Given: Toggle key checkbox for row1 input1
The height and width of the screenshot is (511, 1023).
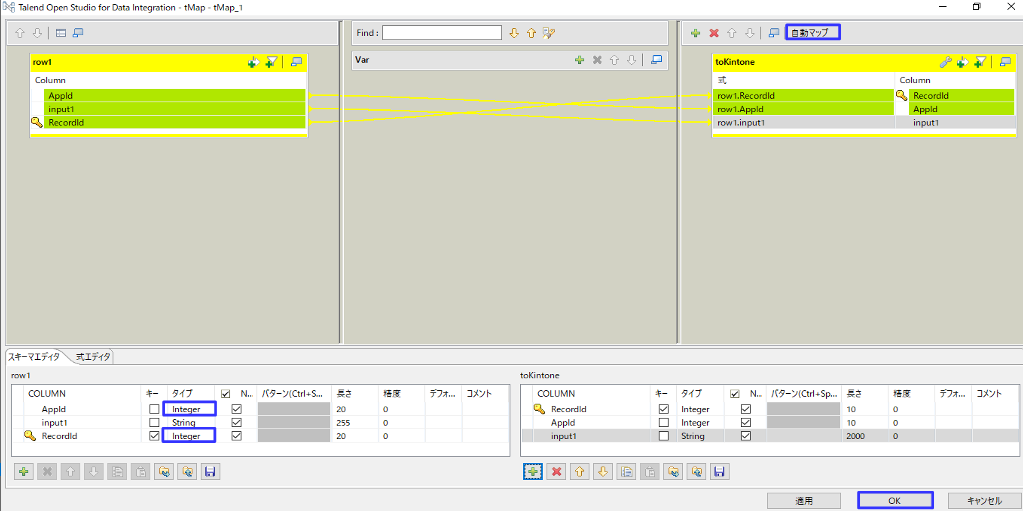Looking at the screenshot, I should point(154,422).
